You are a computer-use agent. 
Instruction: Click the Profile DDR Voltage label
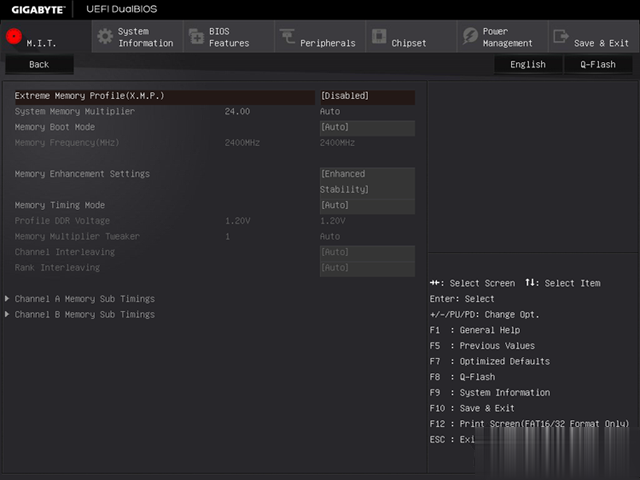[x=62, y=221]
